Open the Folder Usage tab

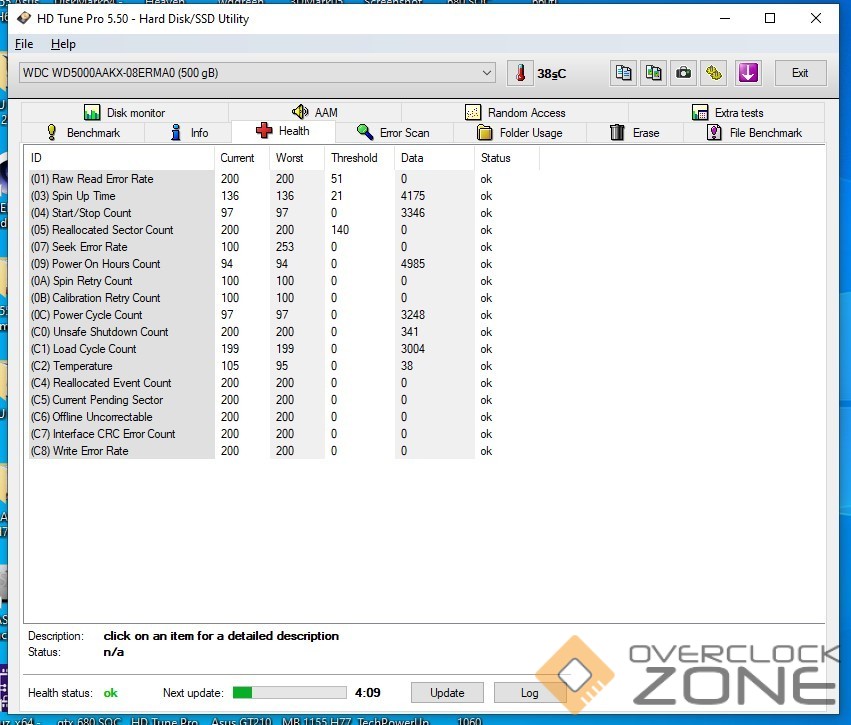point(519,132)
